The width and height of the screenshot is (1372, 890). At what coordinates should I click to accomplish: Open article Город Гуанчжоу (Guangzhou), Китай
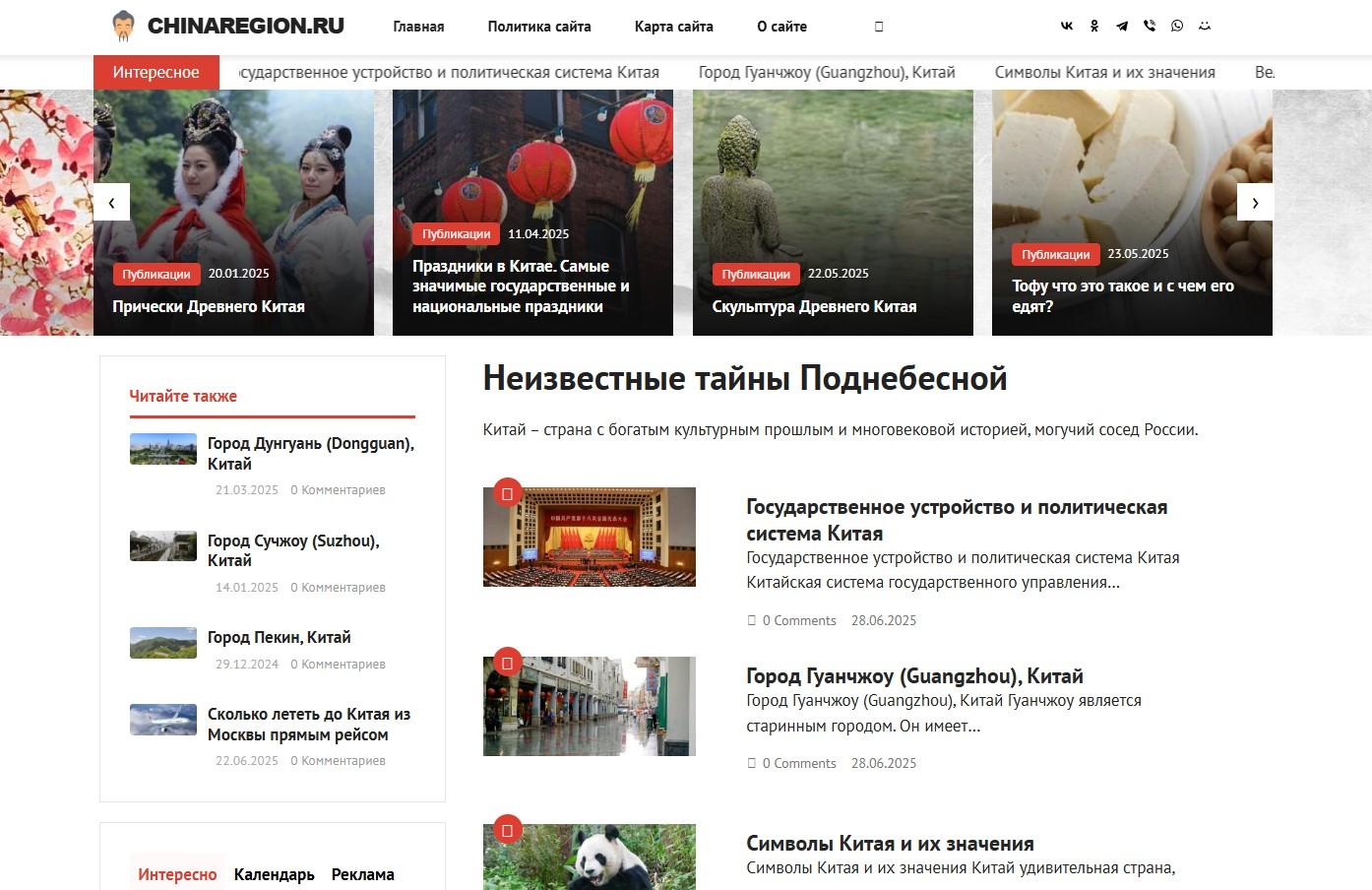[x=914, y=676]
